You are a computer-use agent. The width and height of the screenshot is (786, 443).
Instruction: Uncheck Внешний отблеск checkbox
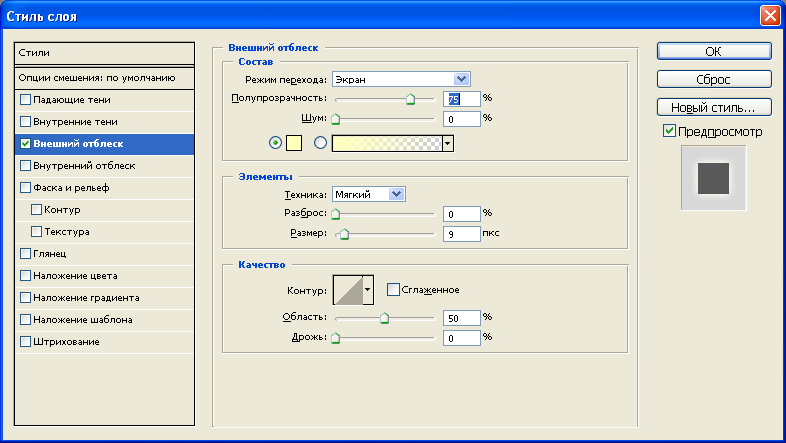click(x=26, y=144)
